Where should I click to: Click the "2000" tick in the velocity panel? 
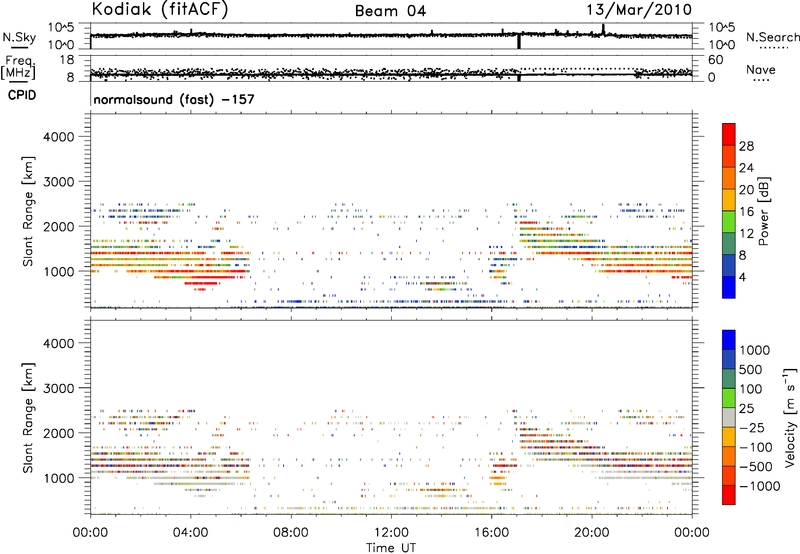click(x=59, y=433)
